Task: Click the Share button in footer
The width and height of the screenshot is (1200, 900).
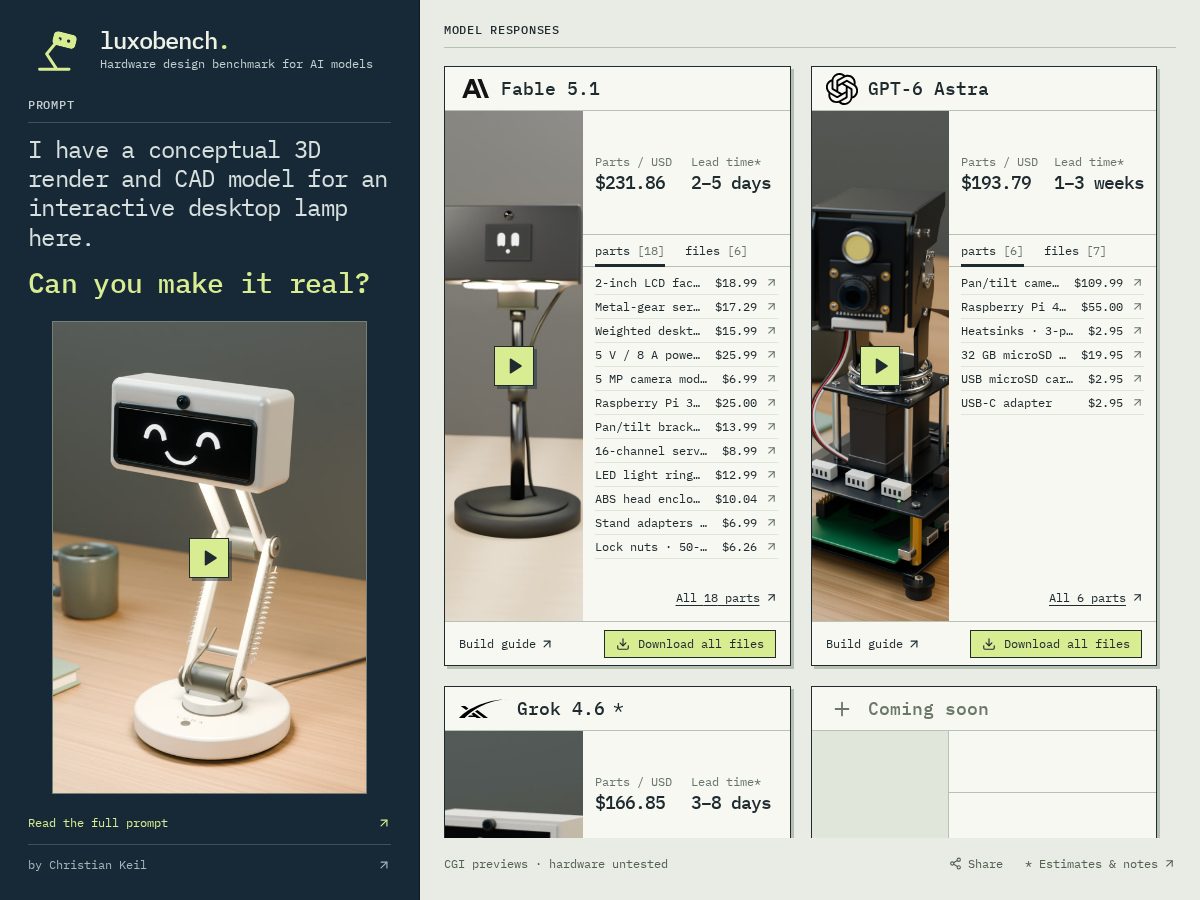Action: point(977,864)
